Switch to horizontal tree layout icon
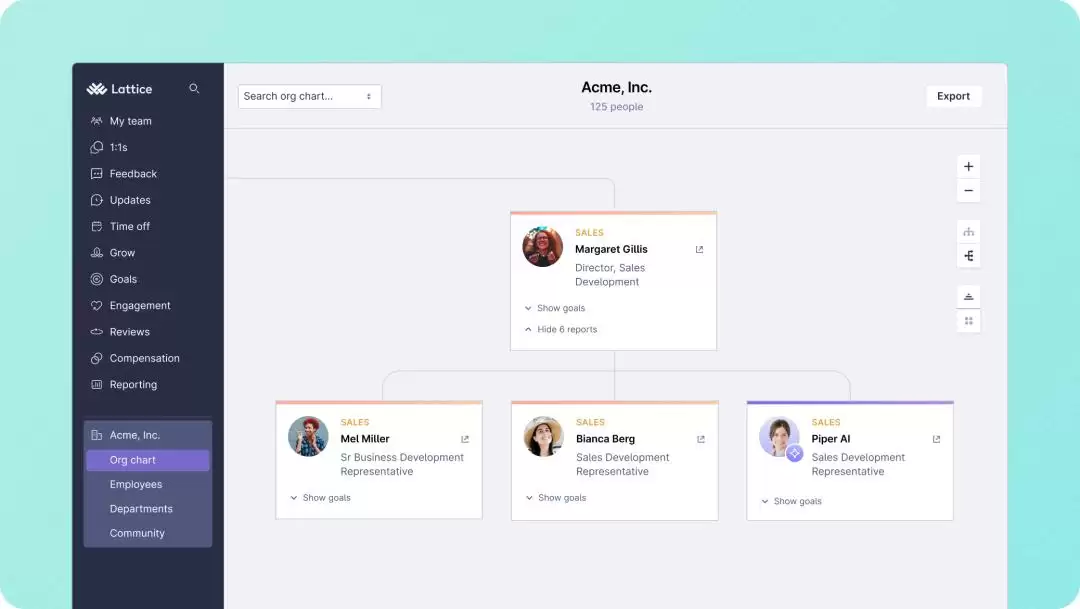 point(968,256)
